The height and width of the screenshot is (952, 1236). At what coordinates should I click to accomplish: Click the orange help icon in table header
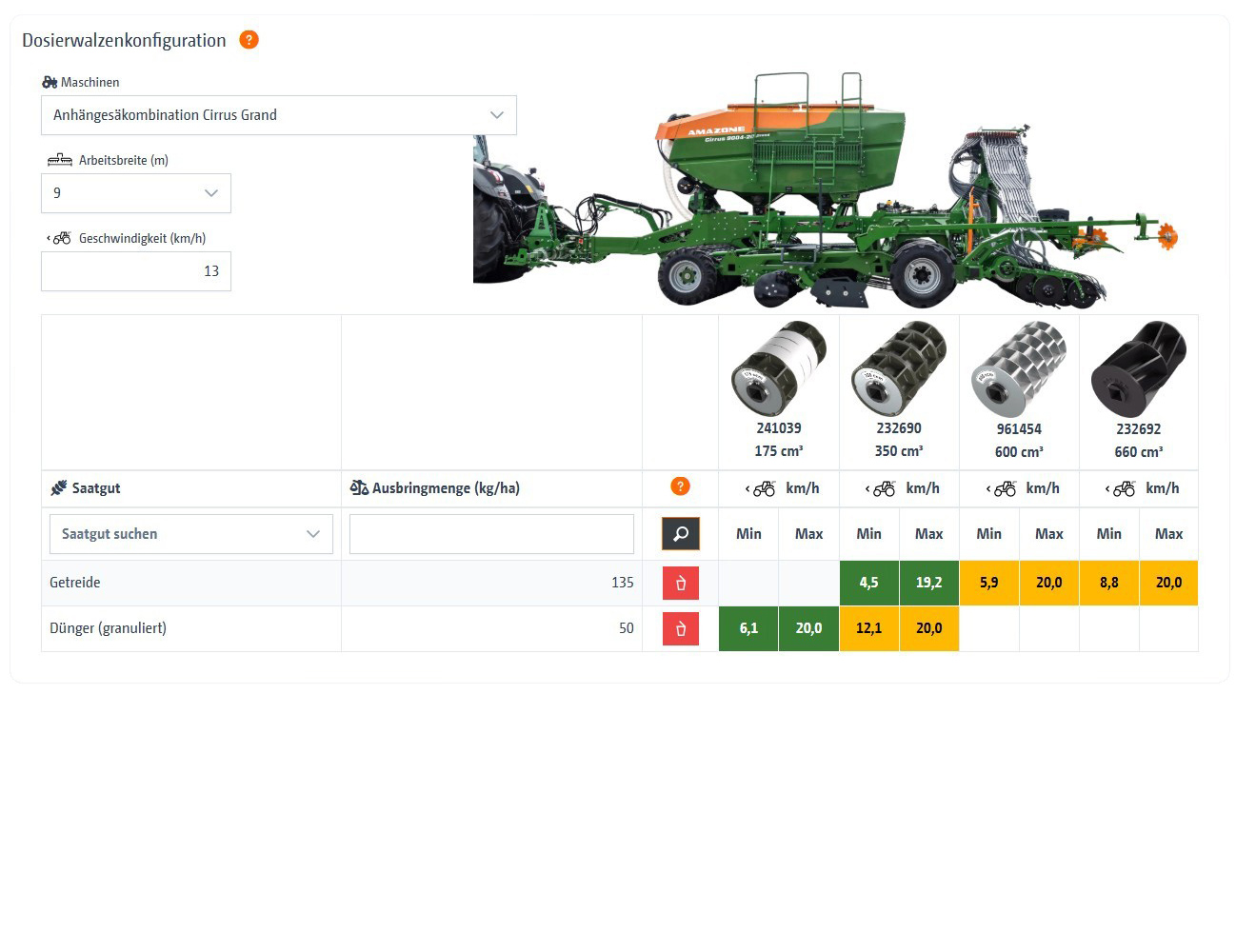[x=680, y=486]
